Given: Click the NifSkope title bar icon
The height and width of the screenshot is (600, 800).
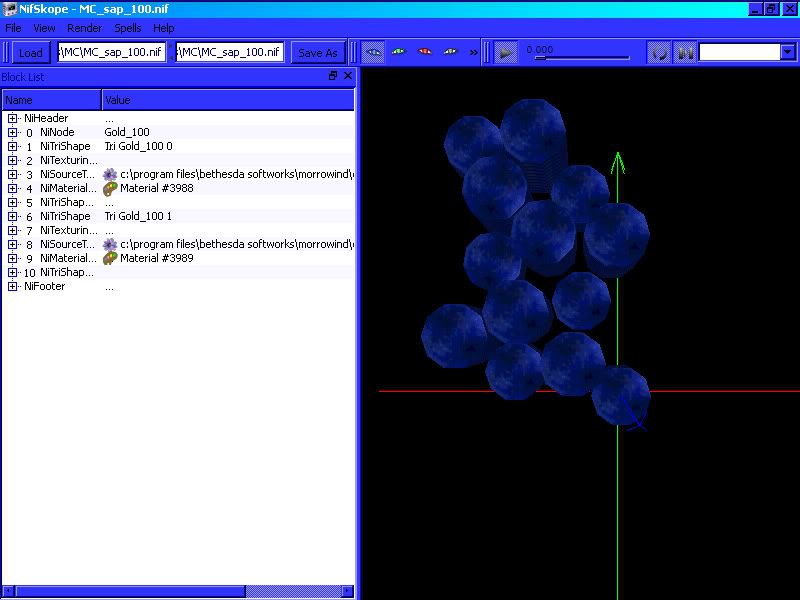Looking at the screenshot, I should (10, 9).
